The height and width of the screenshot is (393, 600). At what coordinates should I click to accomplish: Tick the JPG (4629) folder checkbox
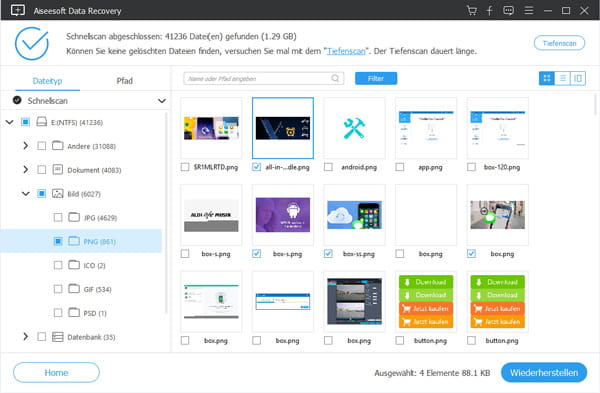coord(58,218)
